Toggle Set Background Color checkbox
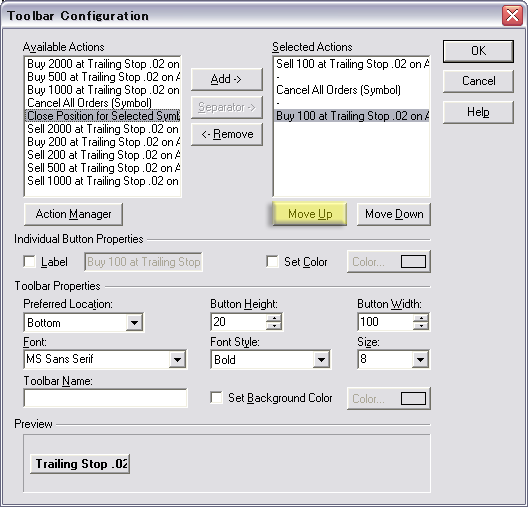This screenshot has height=507, width=528. pyautogui.click(x=216, y=398)
